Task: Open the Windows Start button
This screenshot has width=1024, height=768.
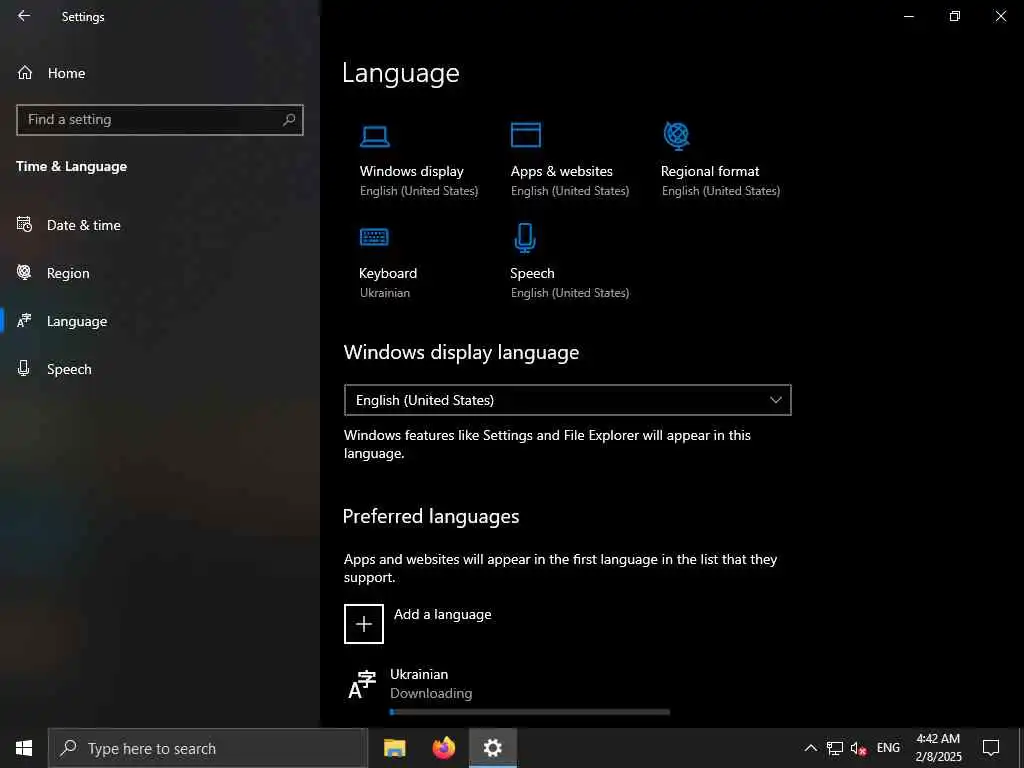Action: [x=24, y=748]
